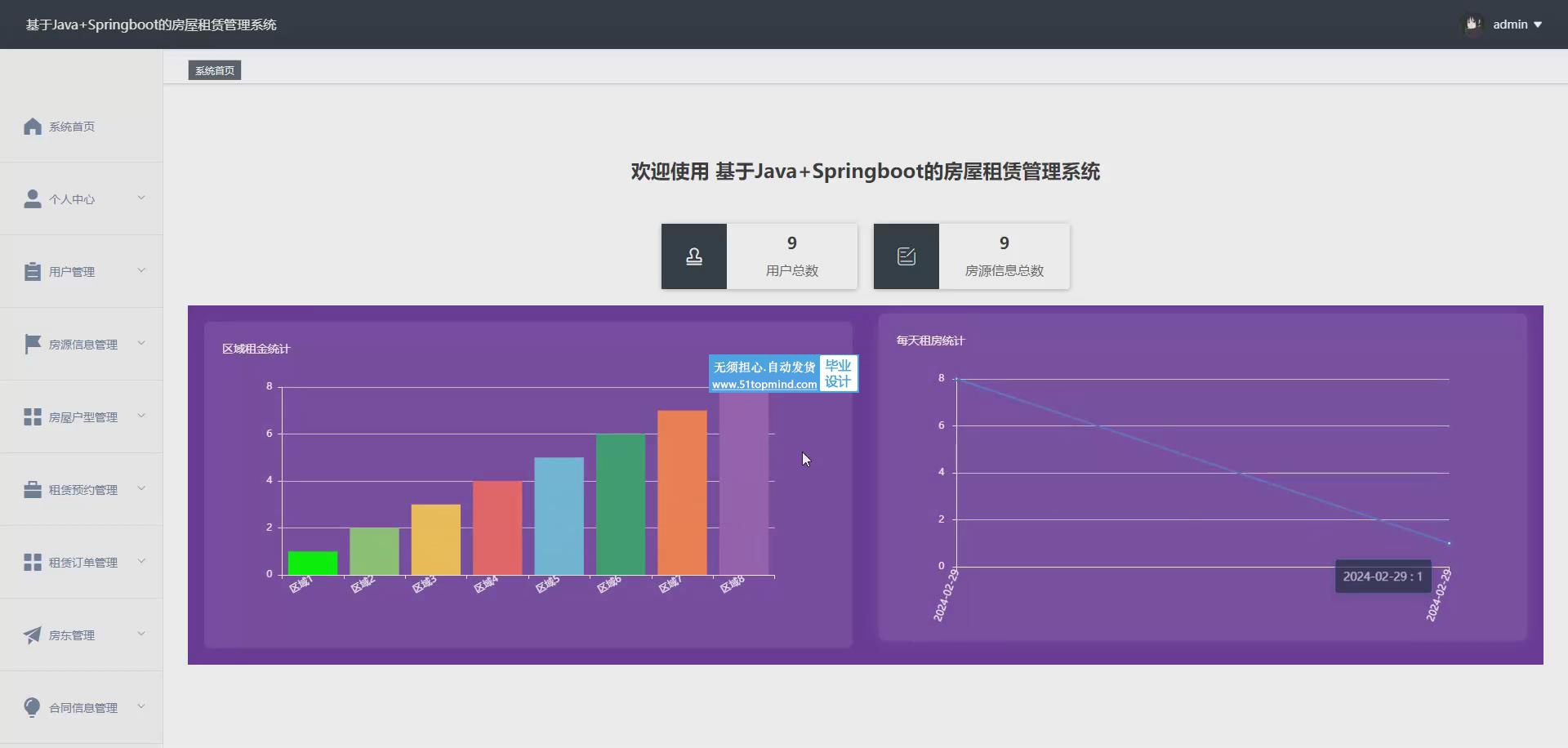Click the system title in header
The width and height of the screenshot is (1568, 748).
tap(151, 24)
